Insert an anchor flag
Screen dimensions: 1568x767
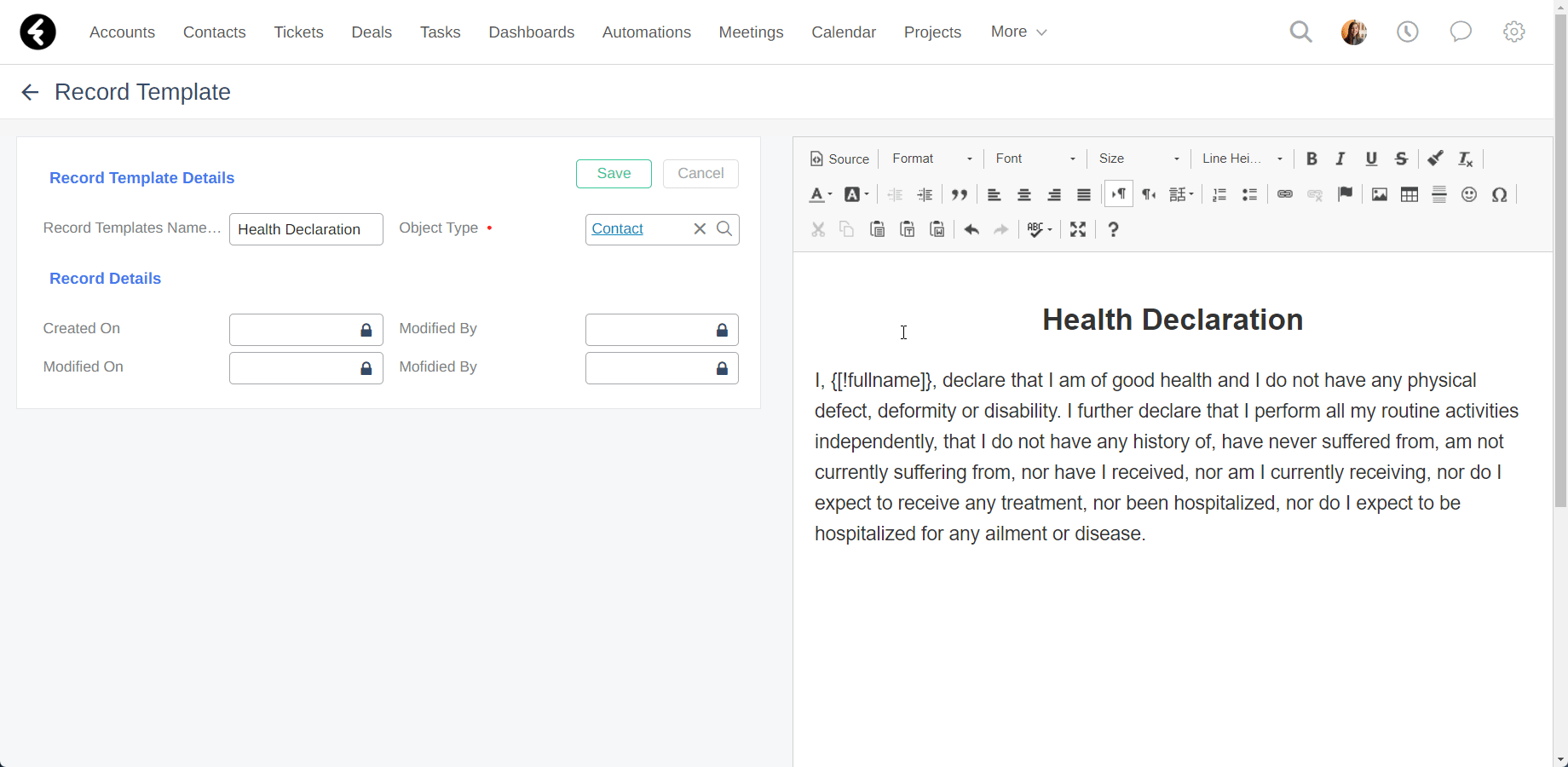[x=1346, y=194]
